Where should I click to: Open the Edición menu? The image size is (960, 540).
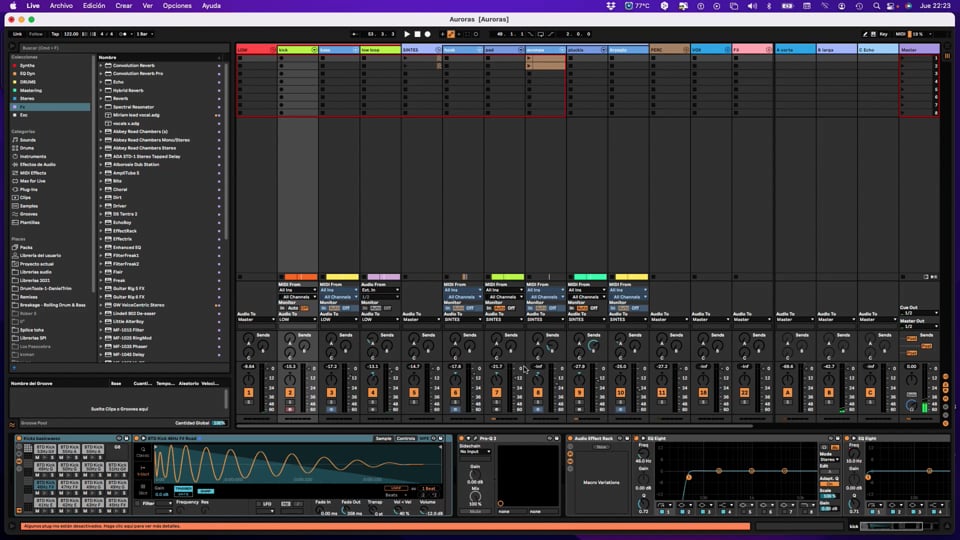[x=94, y=6]
